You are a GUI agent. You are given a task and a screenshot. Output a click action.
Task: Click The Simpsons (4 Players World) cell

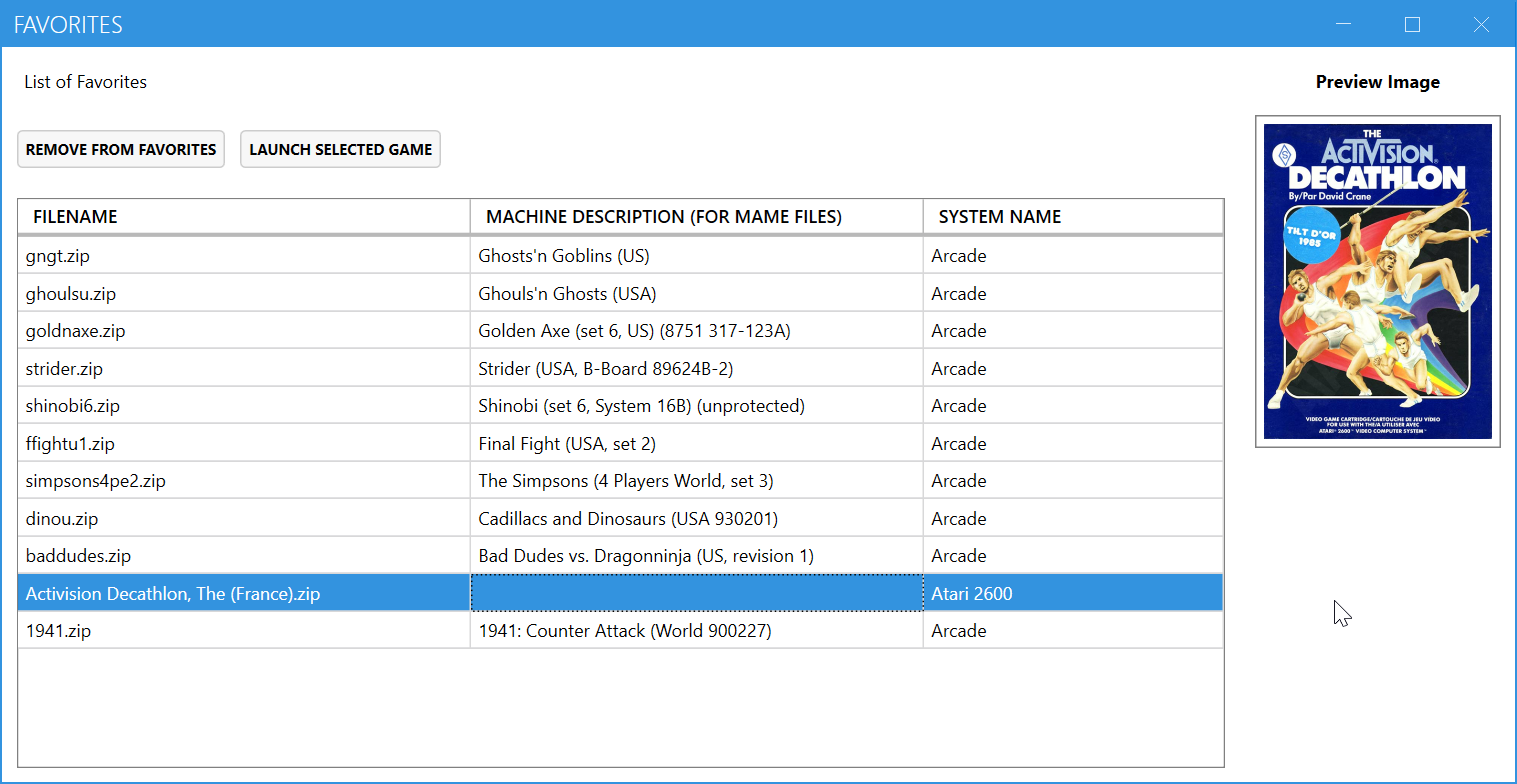coord(696,481)
